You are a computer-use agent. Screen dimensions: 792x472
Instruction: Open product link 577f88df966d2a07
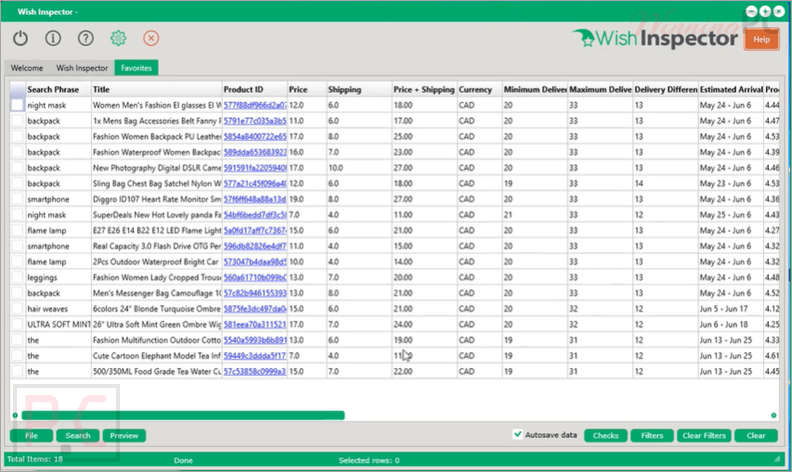(255, 105)
